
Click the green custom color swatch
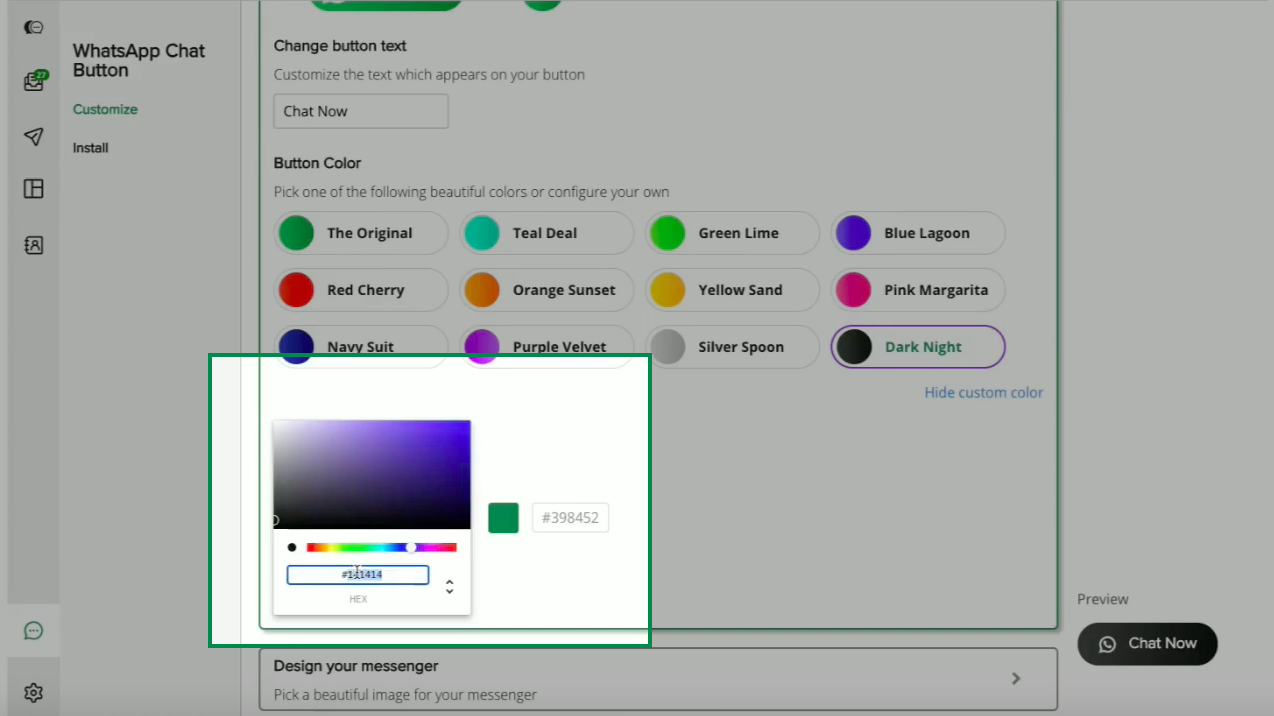[503, 518]
